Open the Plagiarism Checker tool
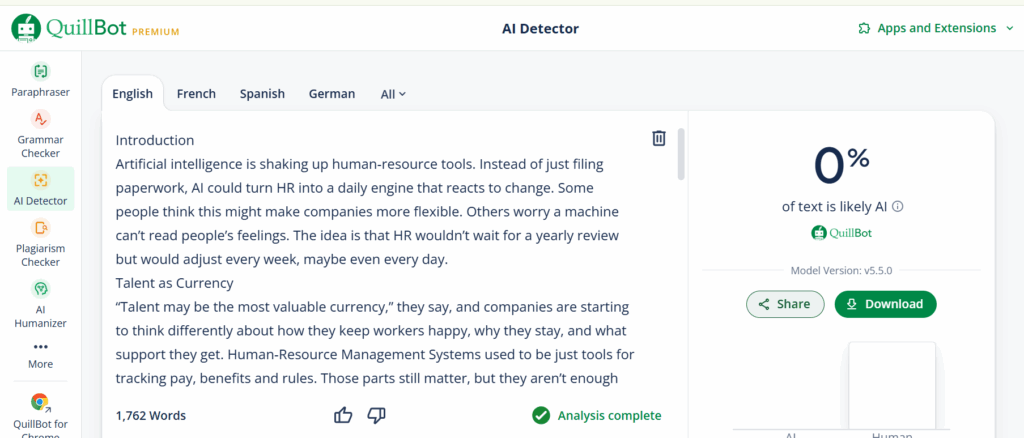Viewport: 1024px width, 438px height. 40,243
